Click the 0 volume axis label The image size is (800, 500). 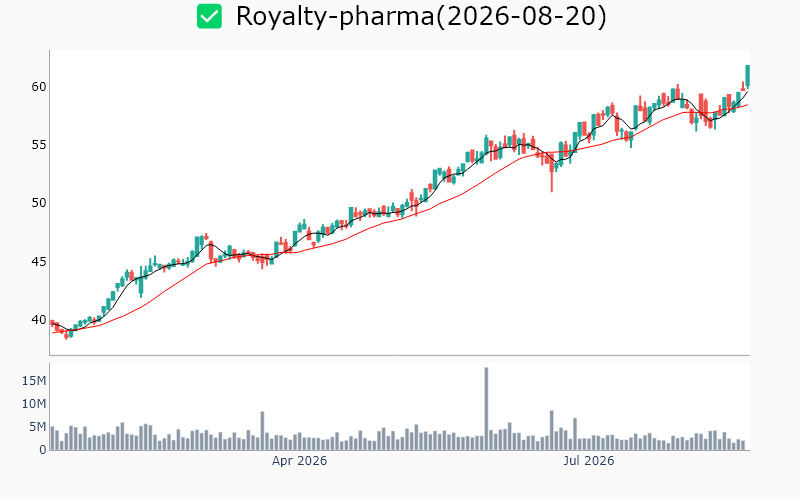click(43, 449)
